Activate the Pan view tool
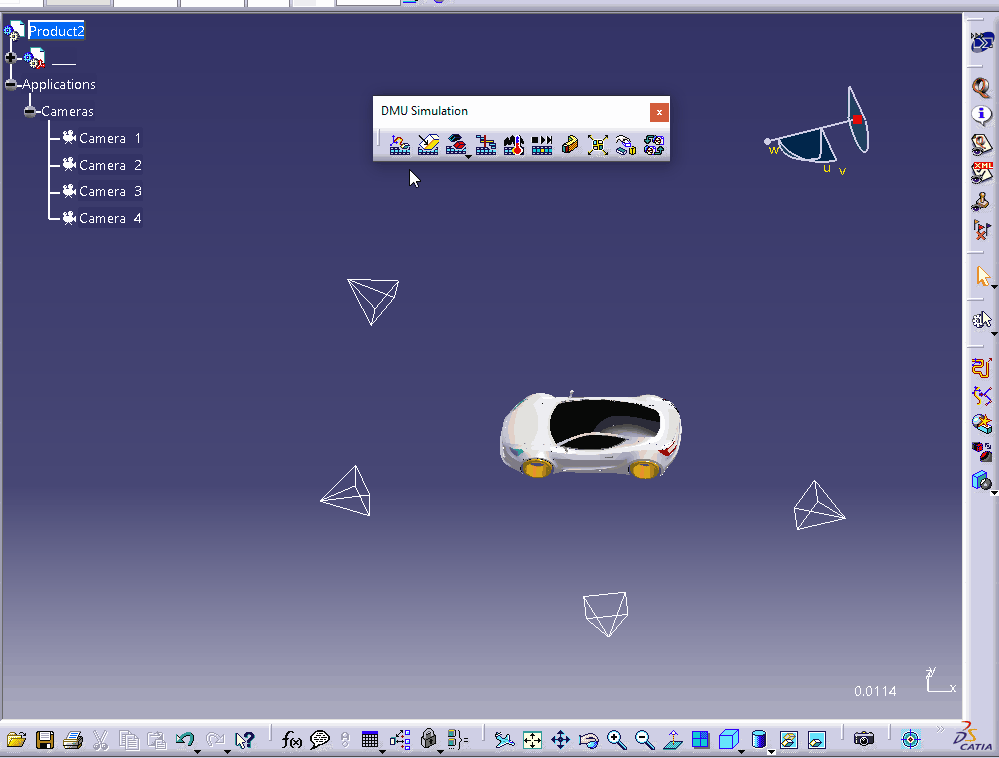 point(560,740)
